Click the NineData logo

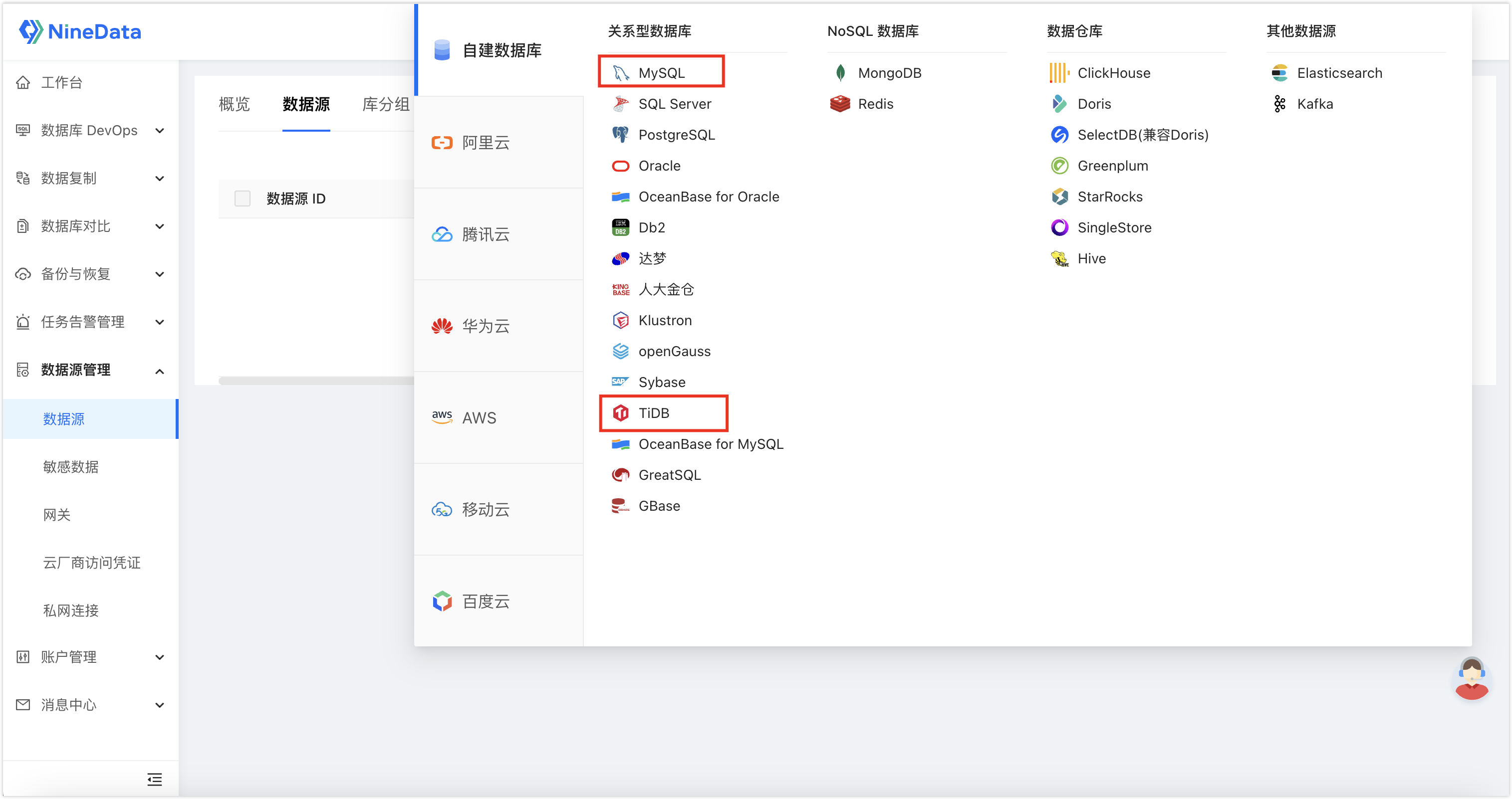point(80,31)
